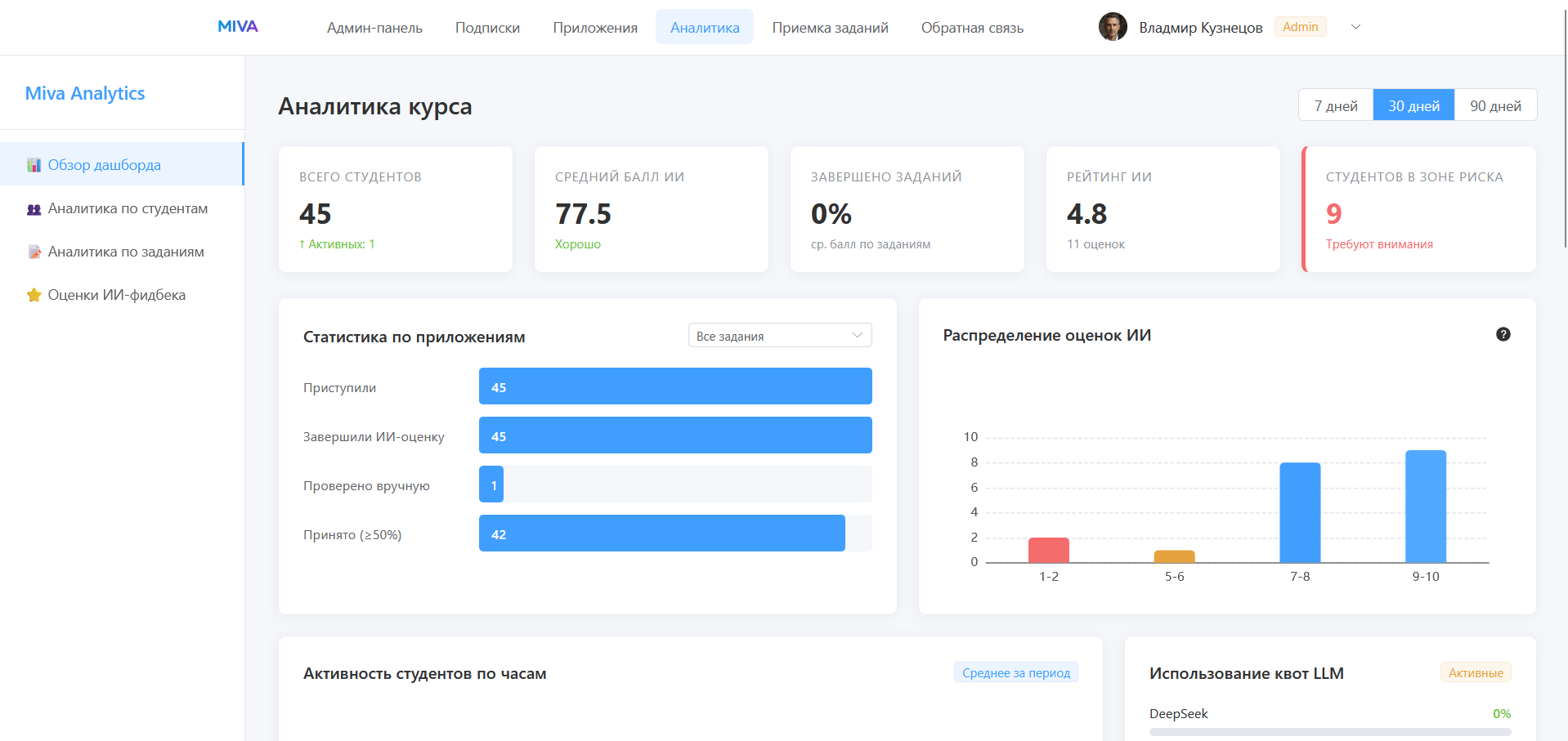This screenshot has height=741, width=1568.
Task: Open Обратная связь page
Action: click(x=972, y=28)
